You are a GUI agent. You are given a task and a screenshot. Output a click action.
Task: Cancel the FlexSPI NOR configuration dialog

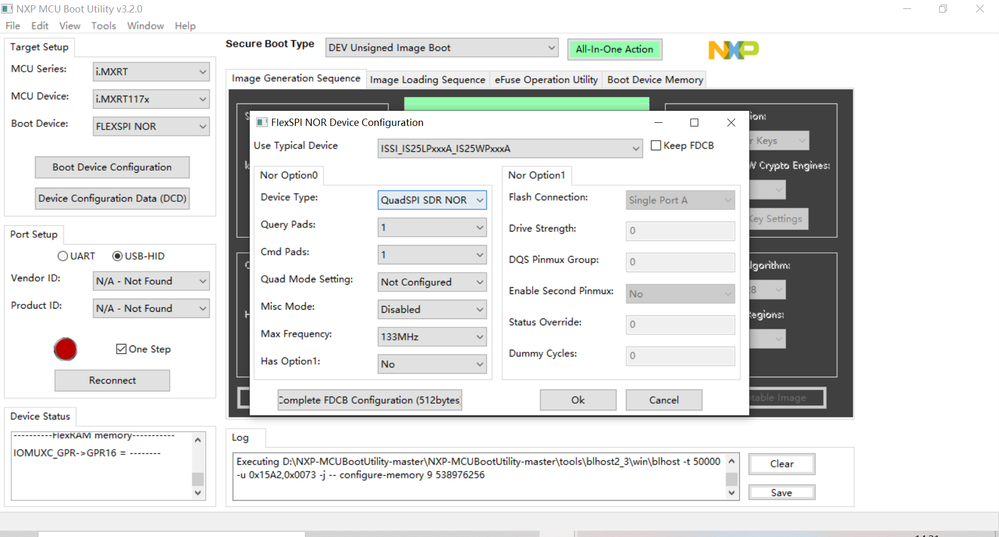coord(664,400)
